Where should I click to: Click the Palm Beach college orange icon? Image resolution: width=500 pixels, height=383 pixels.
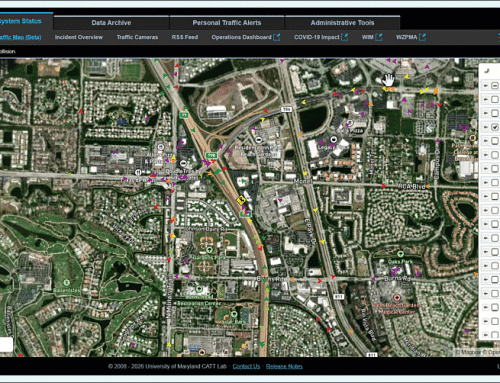tap(472, 138)
